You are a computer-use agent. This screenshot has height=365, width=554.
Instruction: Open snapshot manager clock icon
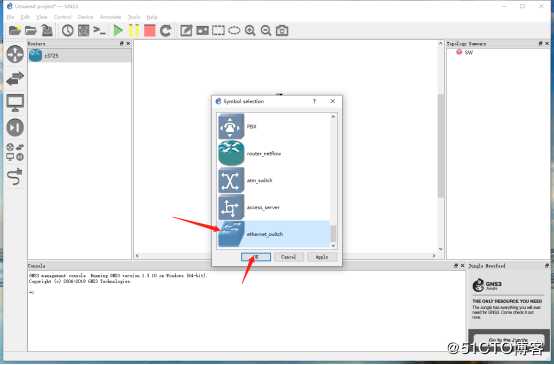[67, 30]
